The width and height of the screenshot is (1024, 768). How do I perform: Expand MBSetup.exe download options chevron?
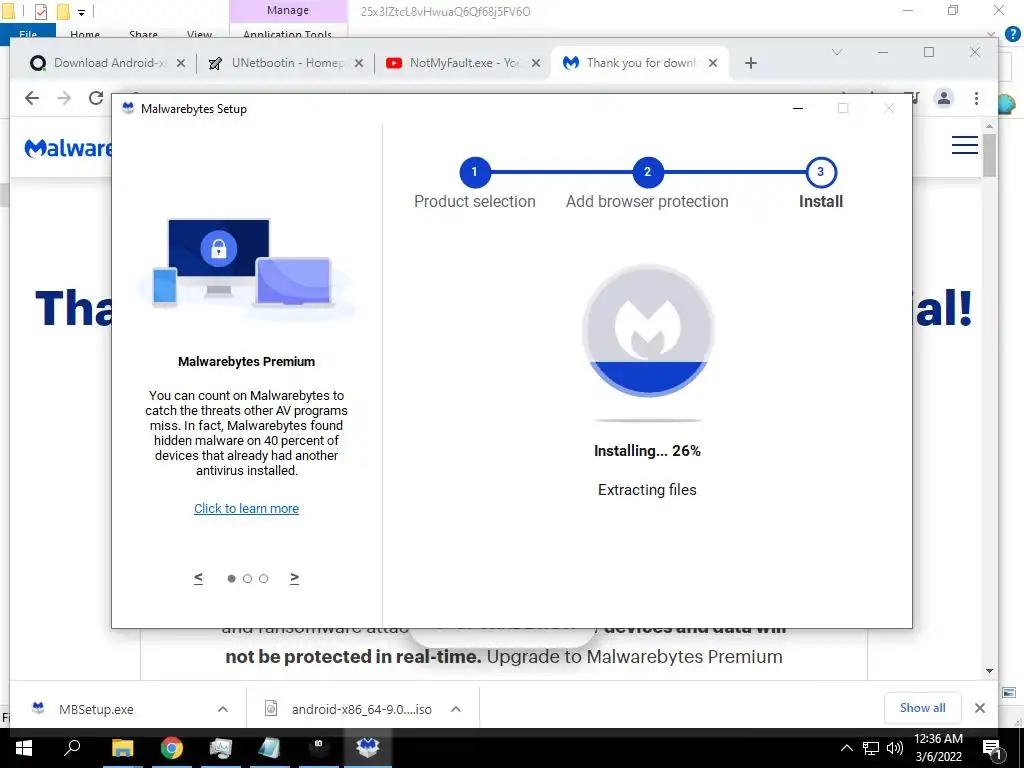pos(223,709)
